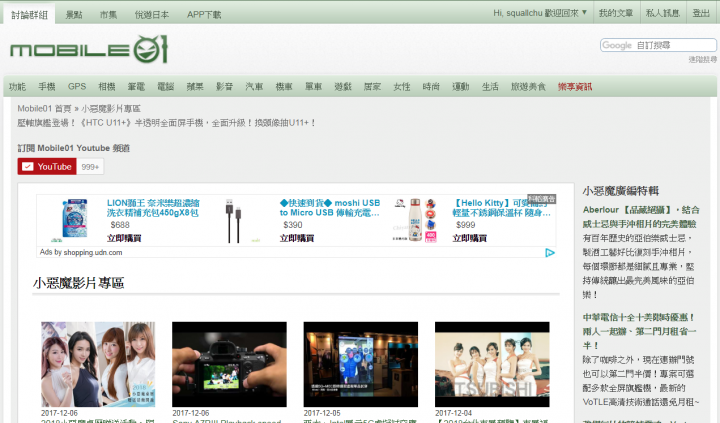Open the 女性 category menu
720x423 pixels.
[402, 86]
